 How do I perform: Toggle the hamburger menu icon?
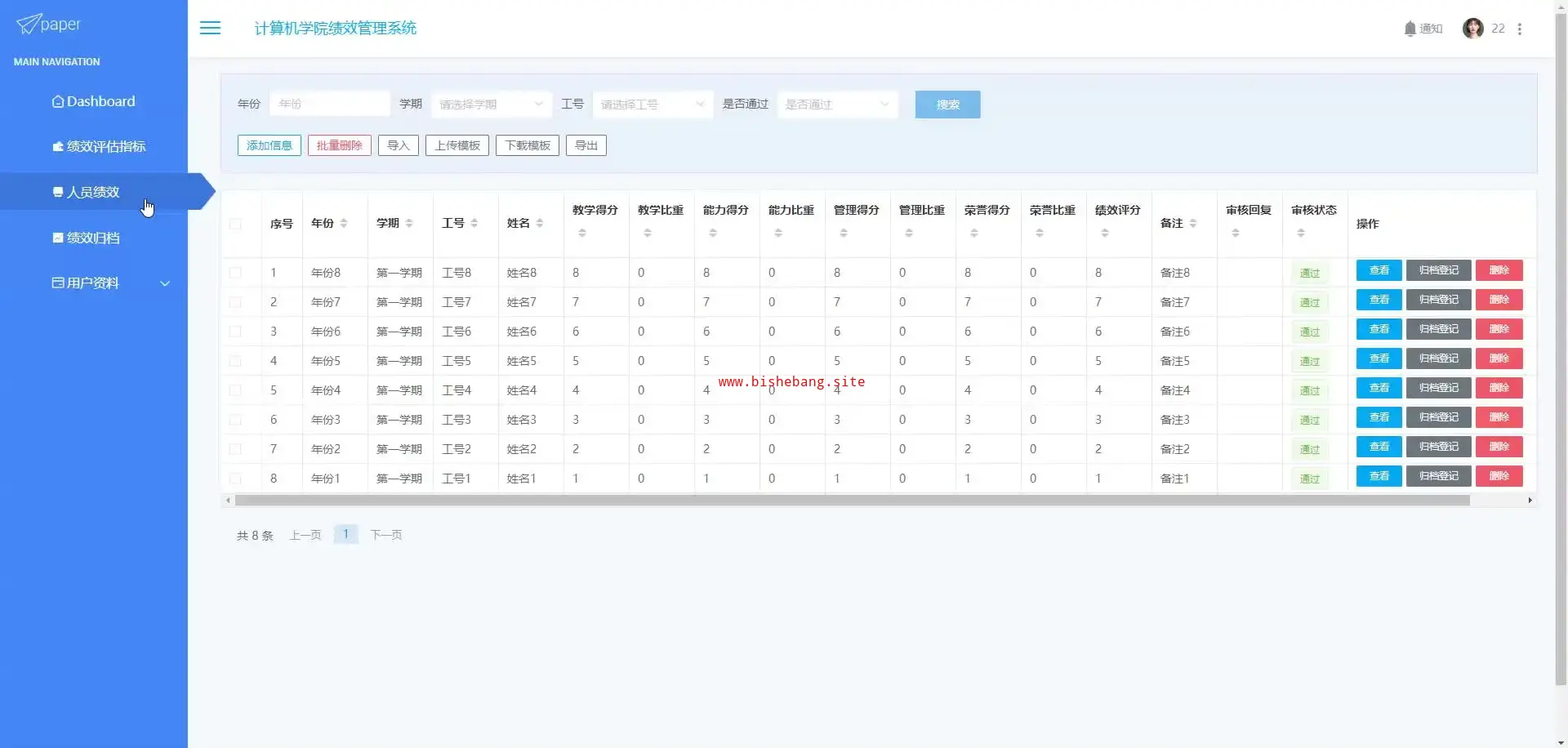pyautogui.click(x=210, y=28)
